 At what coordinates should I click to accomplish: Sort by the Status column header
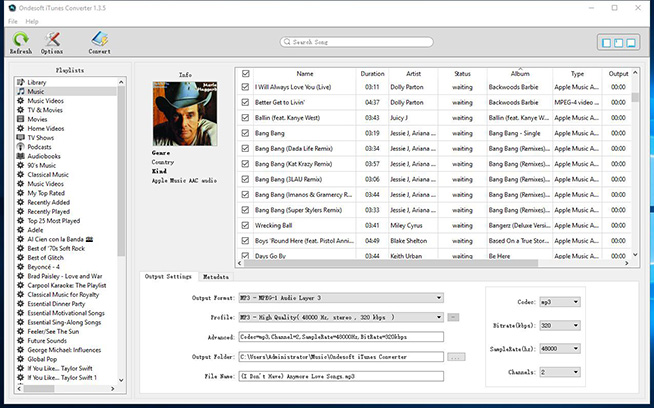(462, 73)
